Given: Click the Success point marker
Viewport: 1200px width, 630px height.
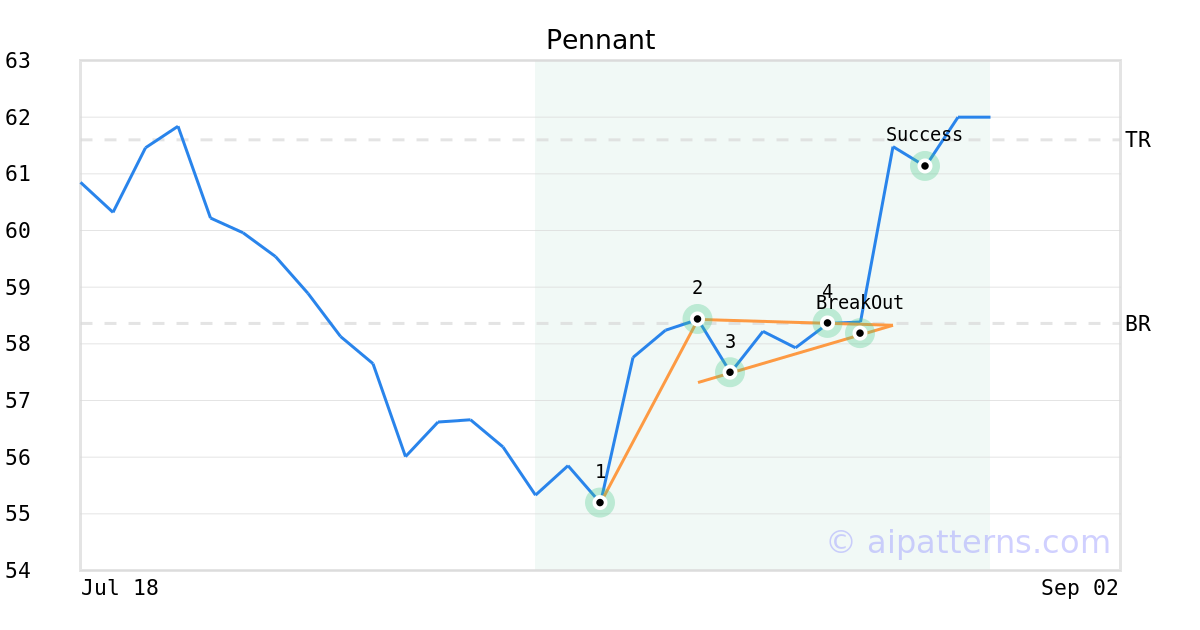Looking at the screenshot, I should pos(925,166).
